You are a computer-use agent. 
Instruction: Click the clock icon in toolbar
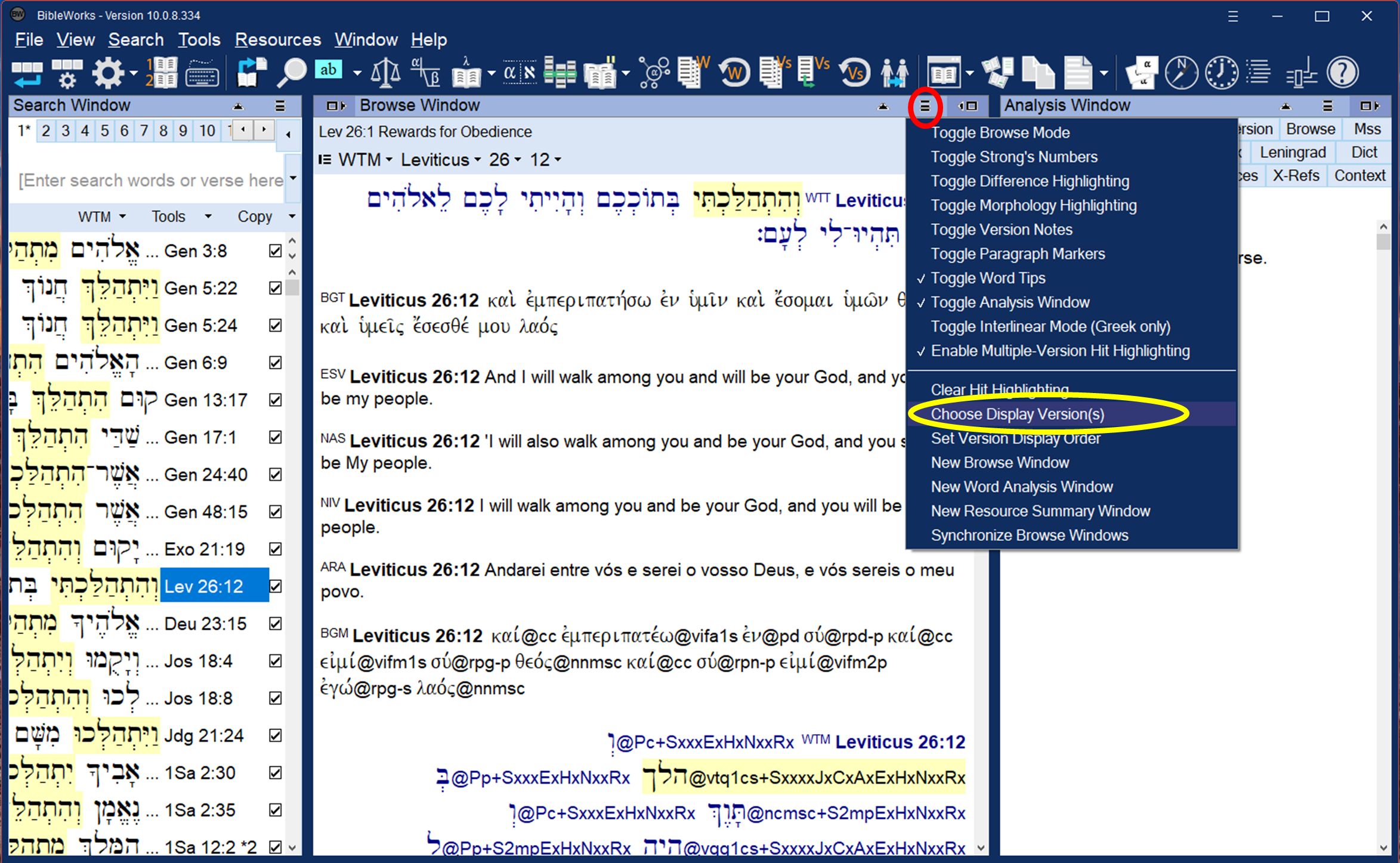point(1221,73)
